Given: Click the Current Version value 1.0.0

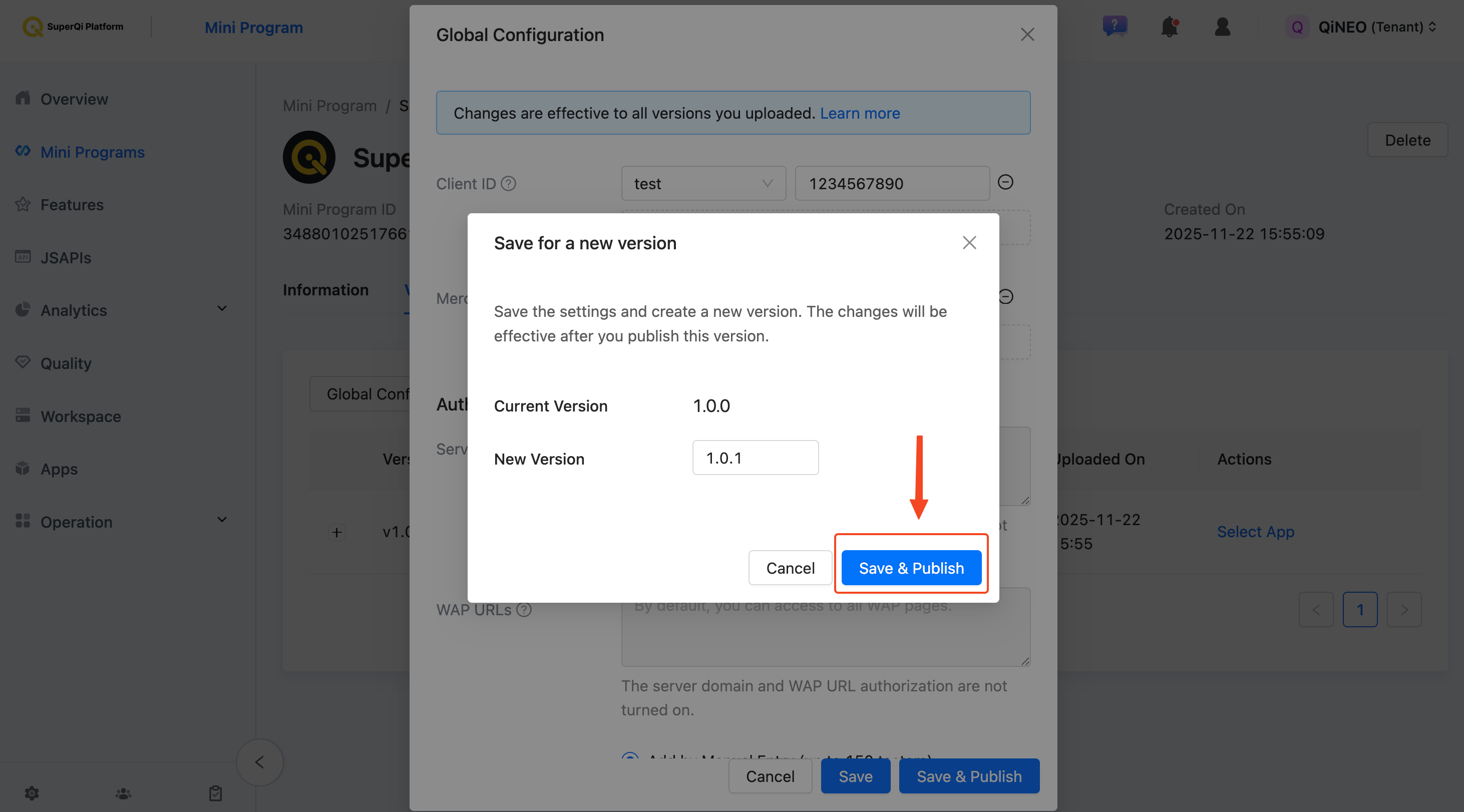Looking at the screenshot, I should [x=711, y=405].
